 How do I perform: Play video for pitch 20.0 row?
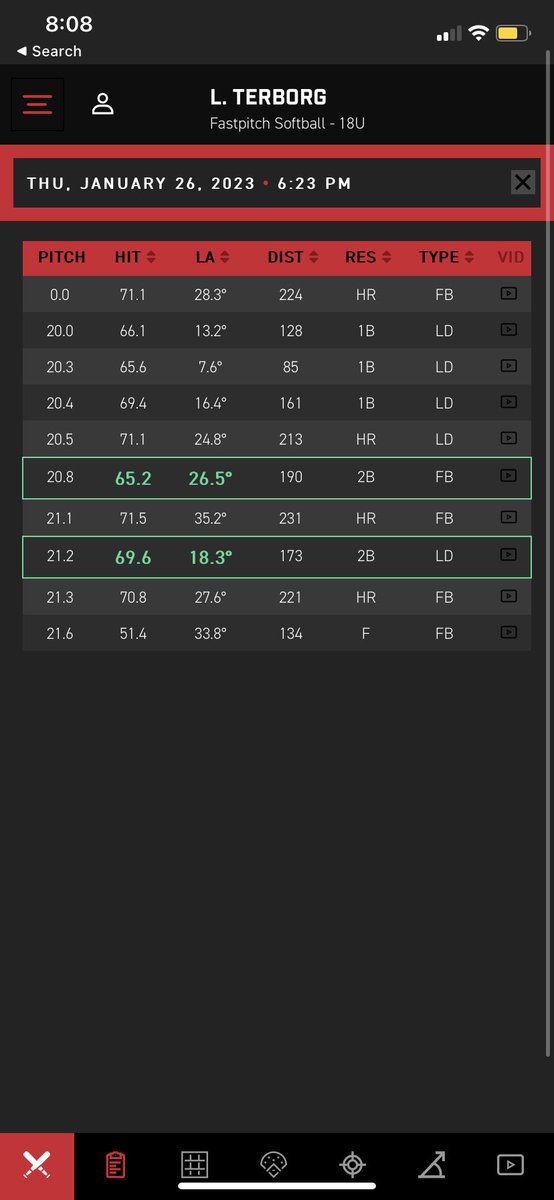tap(509, 330)
